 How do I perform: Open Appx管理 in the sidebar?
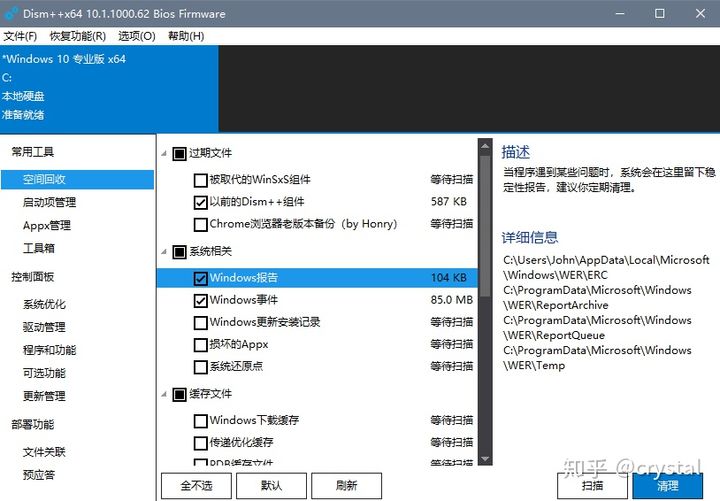tap(47, 225)
